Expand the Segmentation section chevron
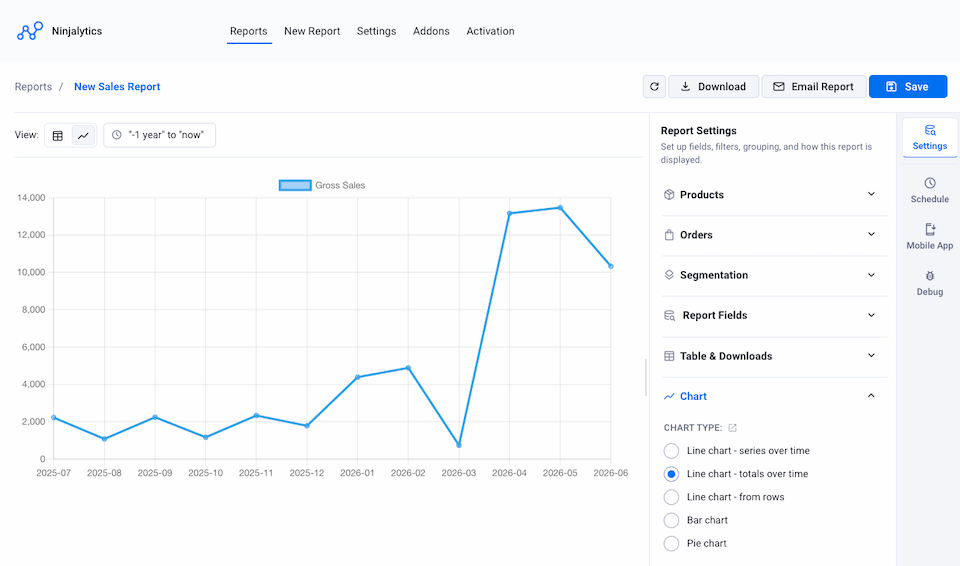Image resolution: width=960 pixels, height=566 pixels. [x=871, y=275]
